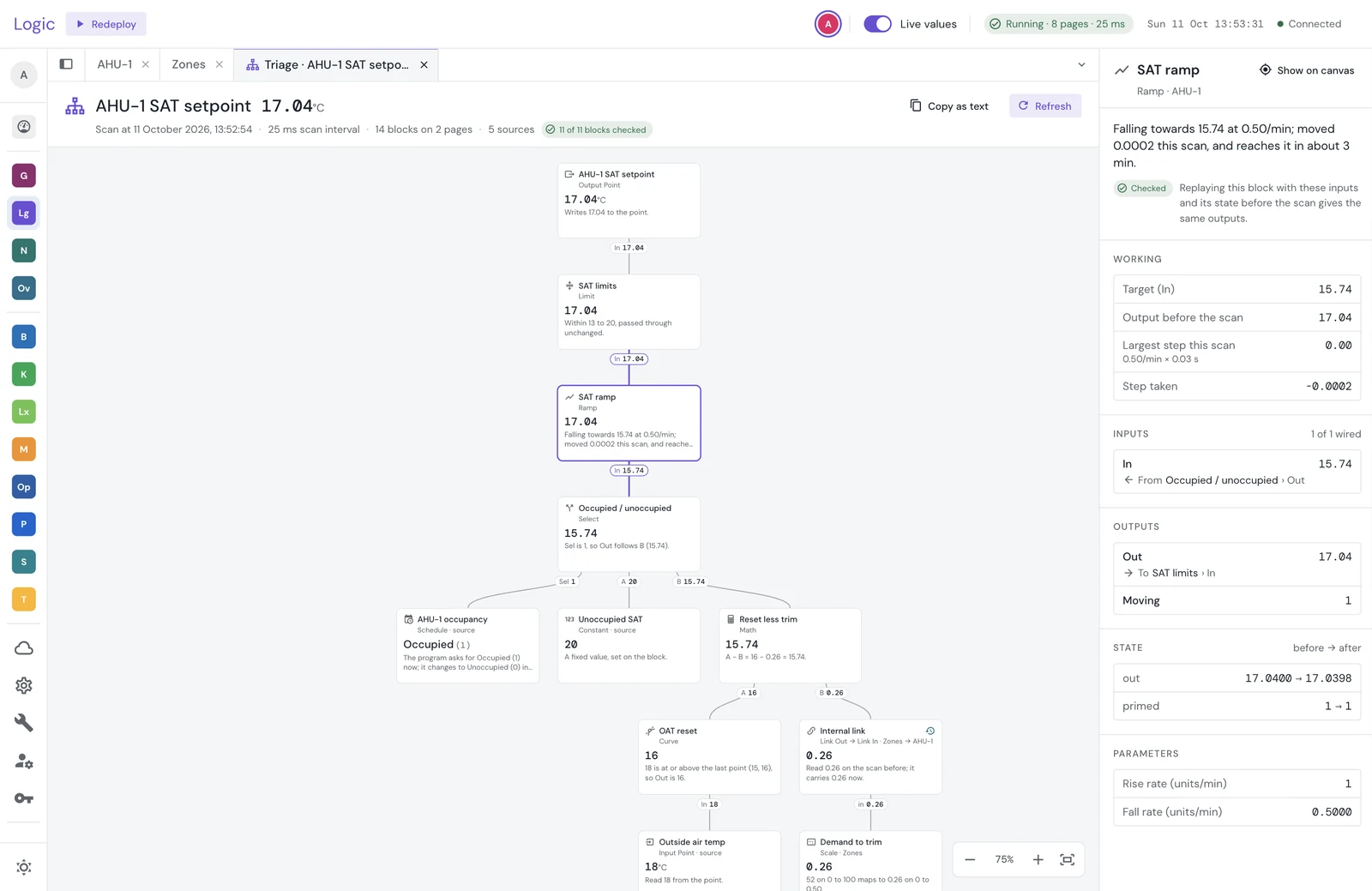This screenshot has width=1372, height=891.
Task: Refresh the triage view
Action: pos(1045,106)
